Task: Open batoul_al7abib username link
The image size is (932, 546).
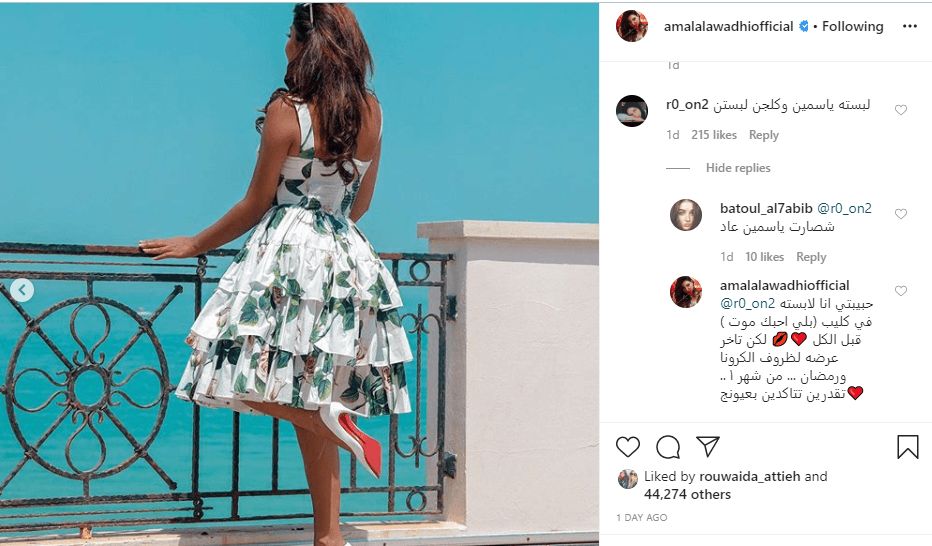Action: tap(766, 208)
